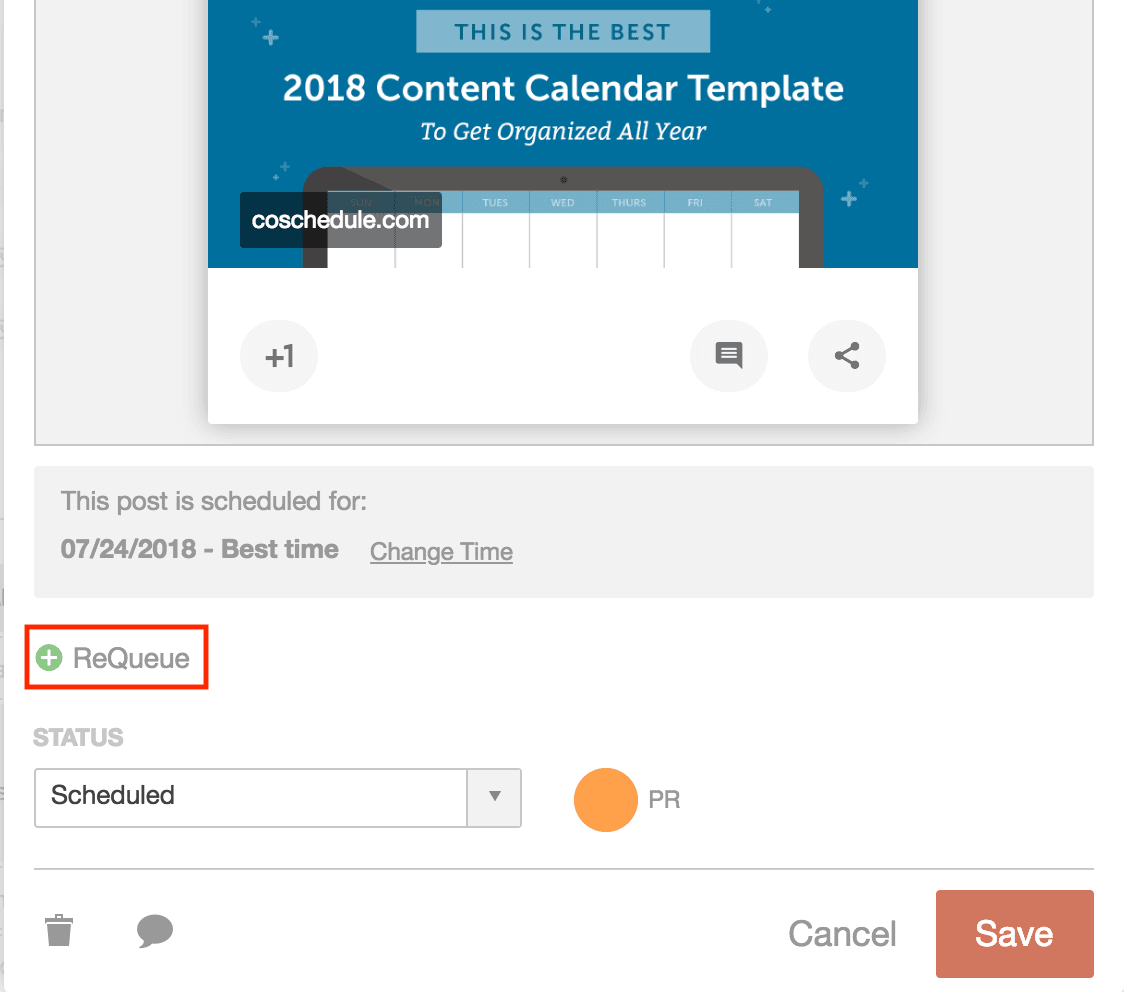The image size is (1124, 992).
Task: Click the ReQueue label
Action: 131,658
